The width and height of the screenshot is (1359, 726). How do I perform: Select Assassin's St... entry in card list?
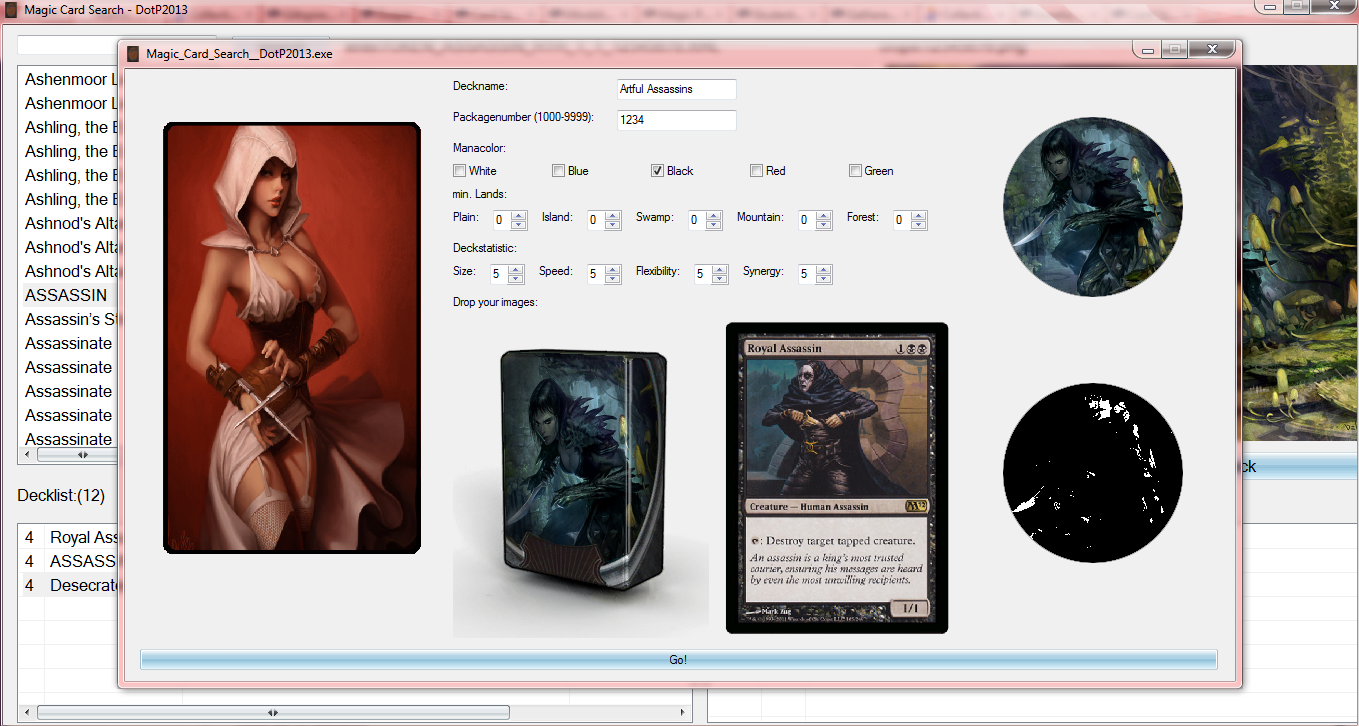coord(70,319)
